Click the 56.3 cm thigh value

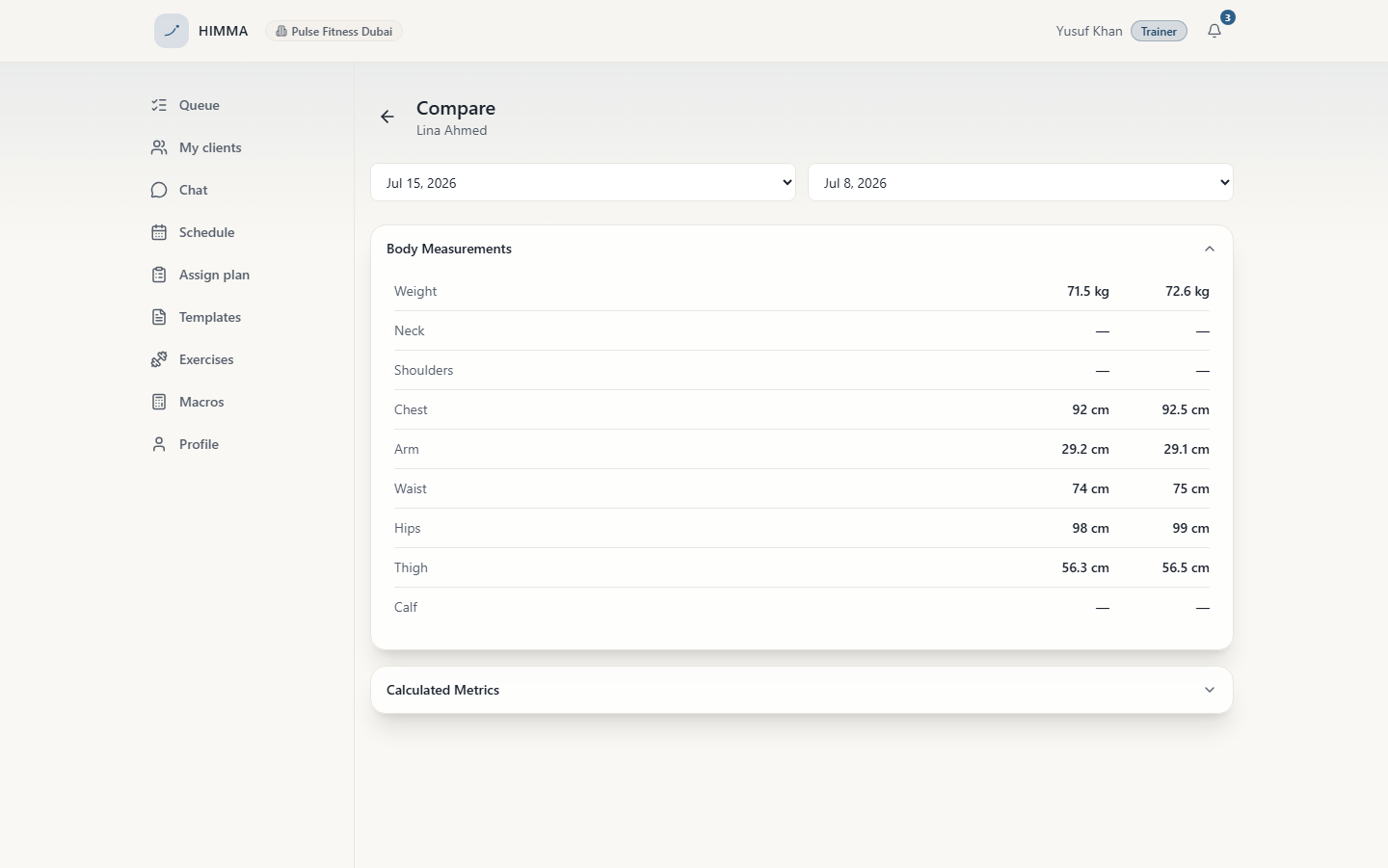point(1085,567)
